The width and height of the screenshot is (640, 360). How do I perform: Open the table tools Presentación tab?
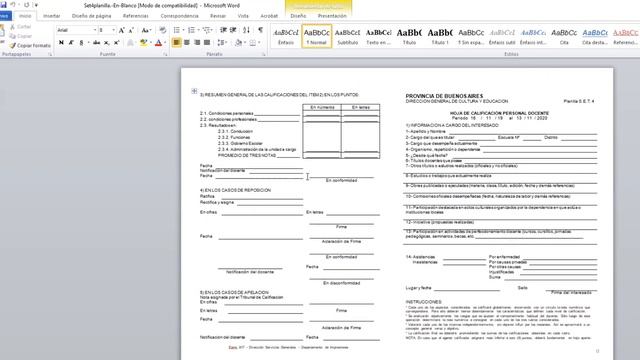pos(332,16)
